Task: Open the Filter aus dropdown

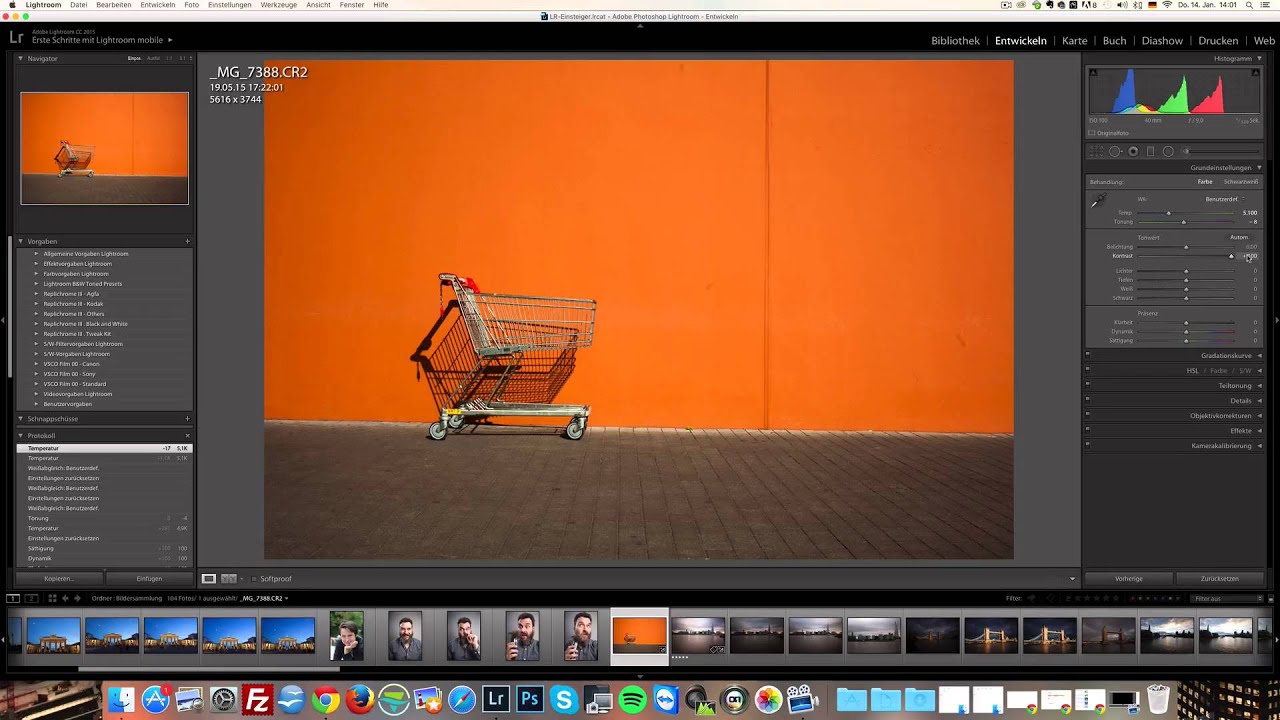Action: 1227,598
